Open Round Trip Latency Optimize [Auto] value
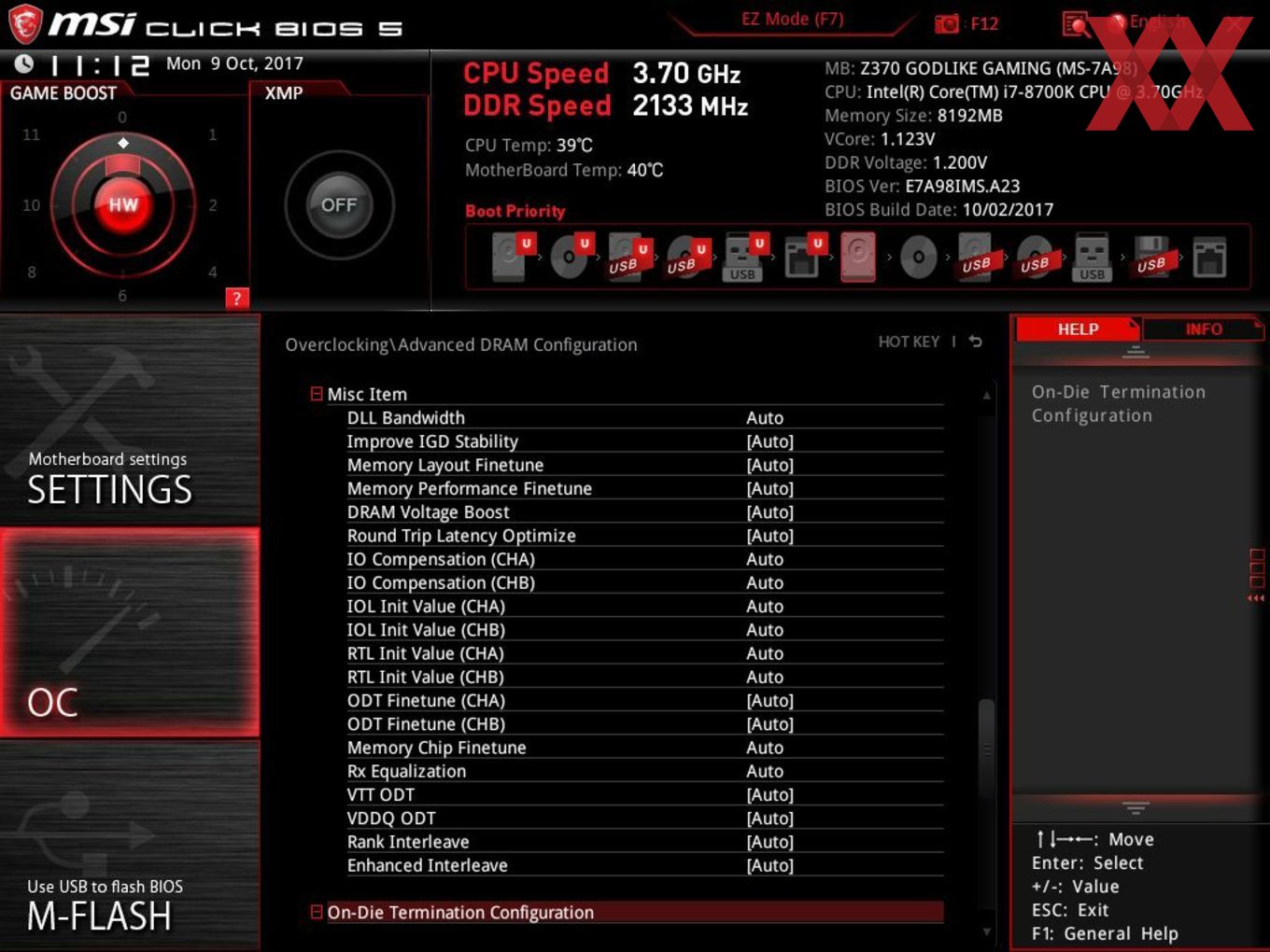Screen dimensions: 1270x952 [x=769, y=536]
